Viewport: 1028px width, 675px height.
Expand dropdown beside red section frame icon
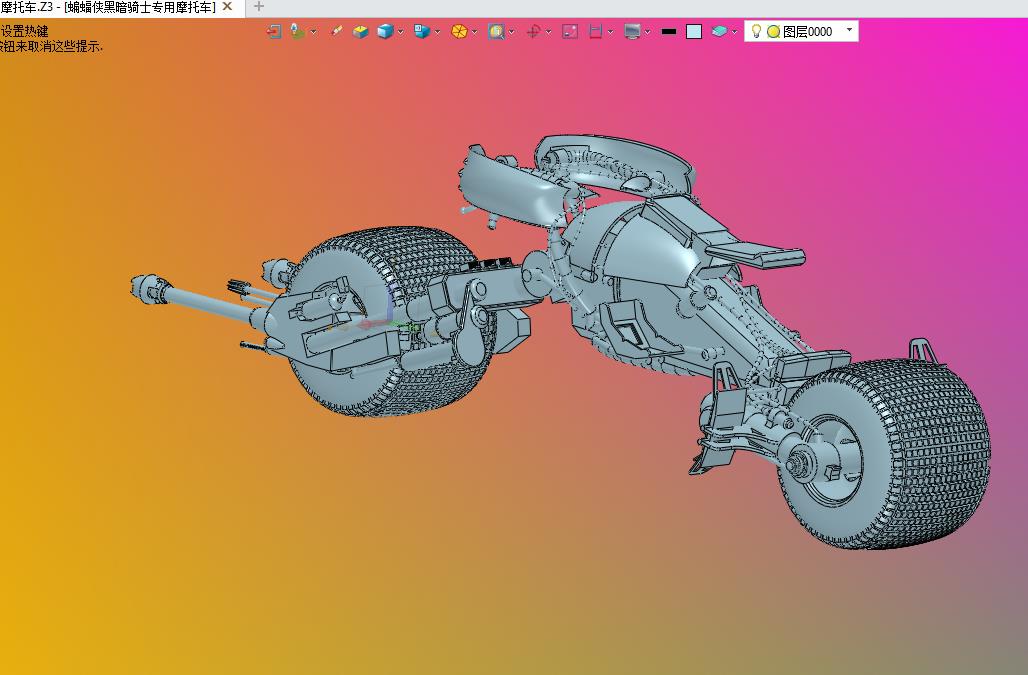click(x=610, y=31)
